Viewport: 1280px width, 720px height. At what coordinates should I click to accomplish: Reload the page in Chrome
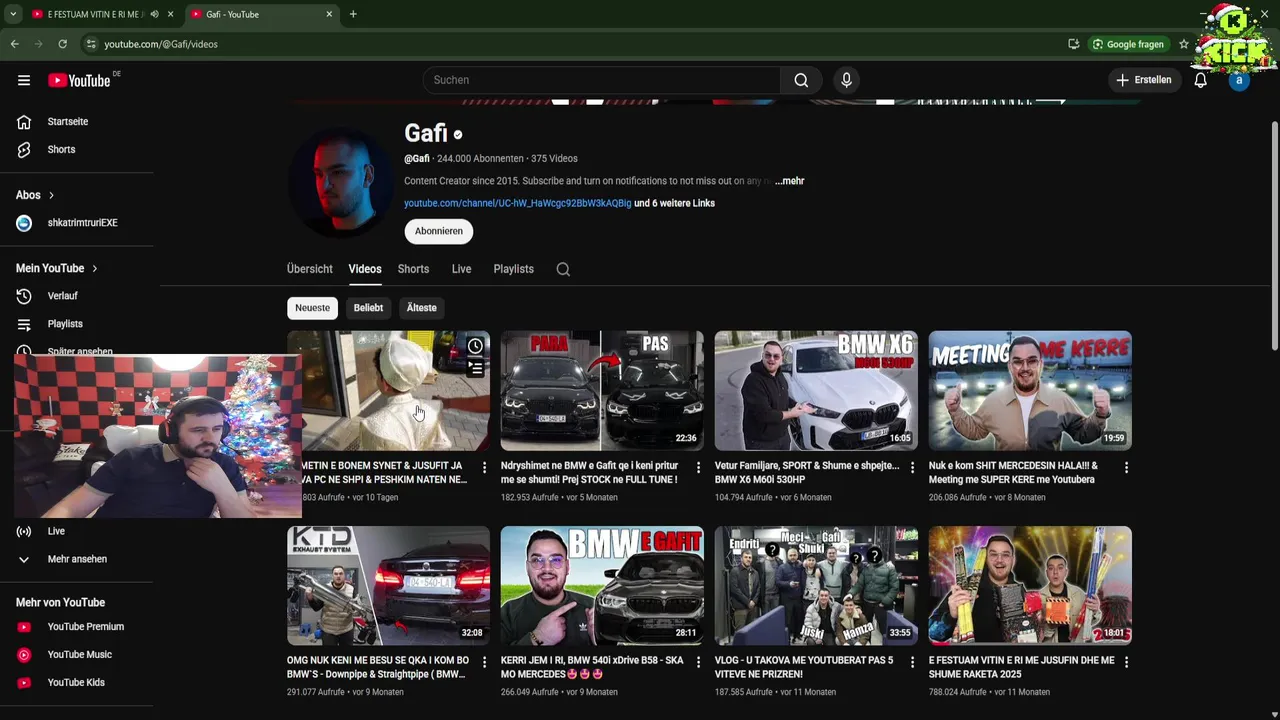coord(62,44)
